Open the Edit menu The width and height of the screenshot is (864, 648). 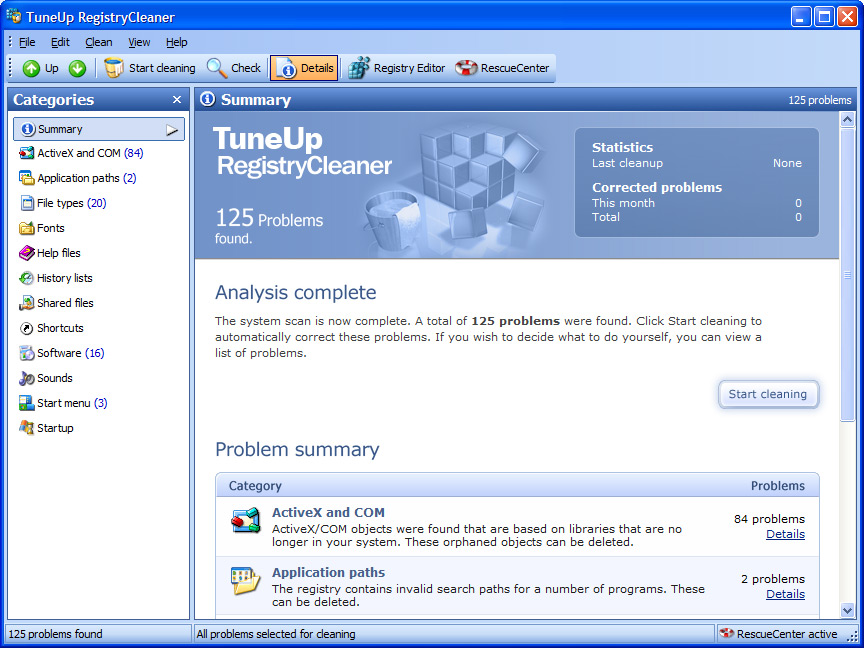(60, 42)
